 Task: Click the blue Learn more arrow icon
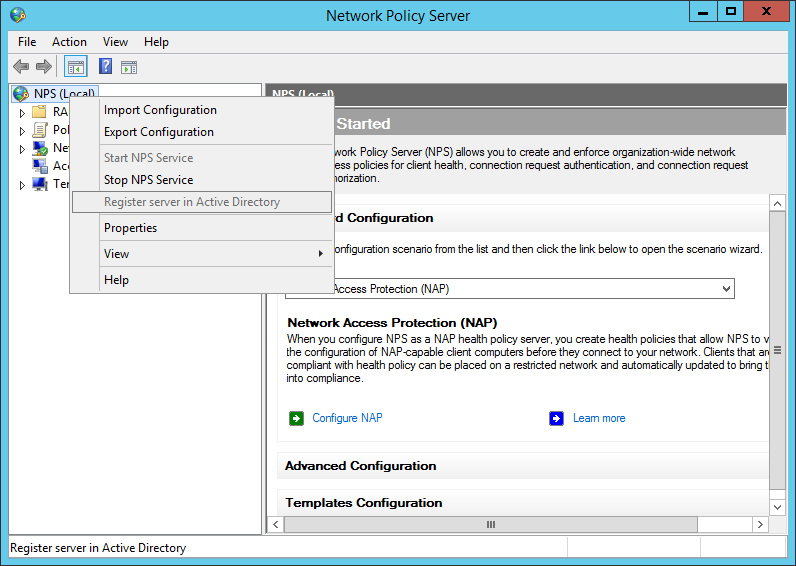(556, 418)
